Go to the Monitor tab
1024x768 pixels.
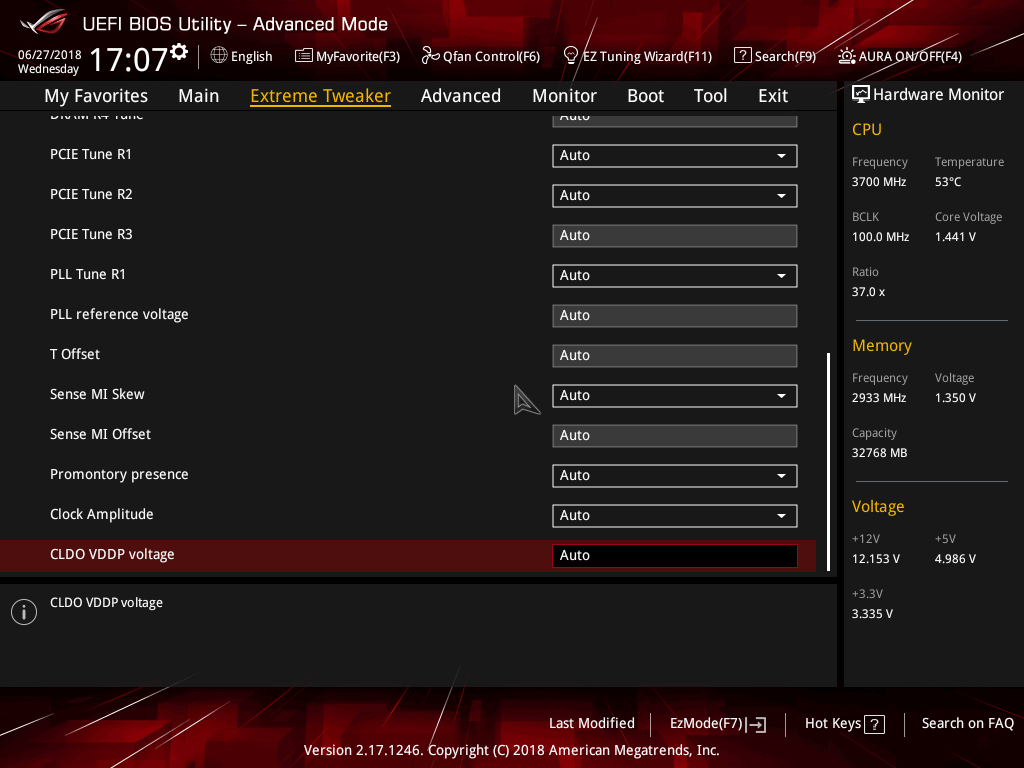click(564, 96)
